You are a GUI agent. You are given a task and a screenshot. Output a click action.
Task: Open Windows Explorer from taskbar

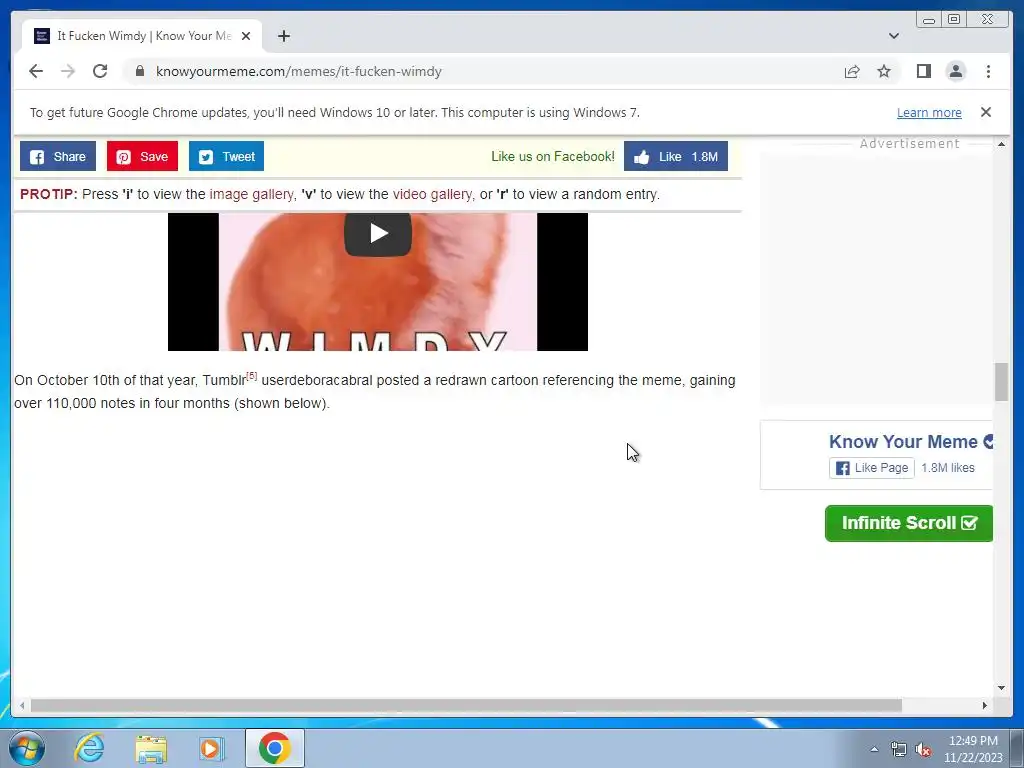[151, 748]
